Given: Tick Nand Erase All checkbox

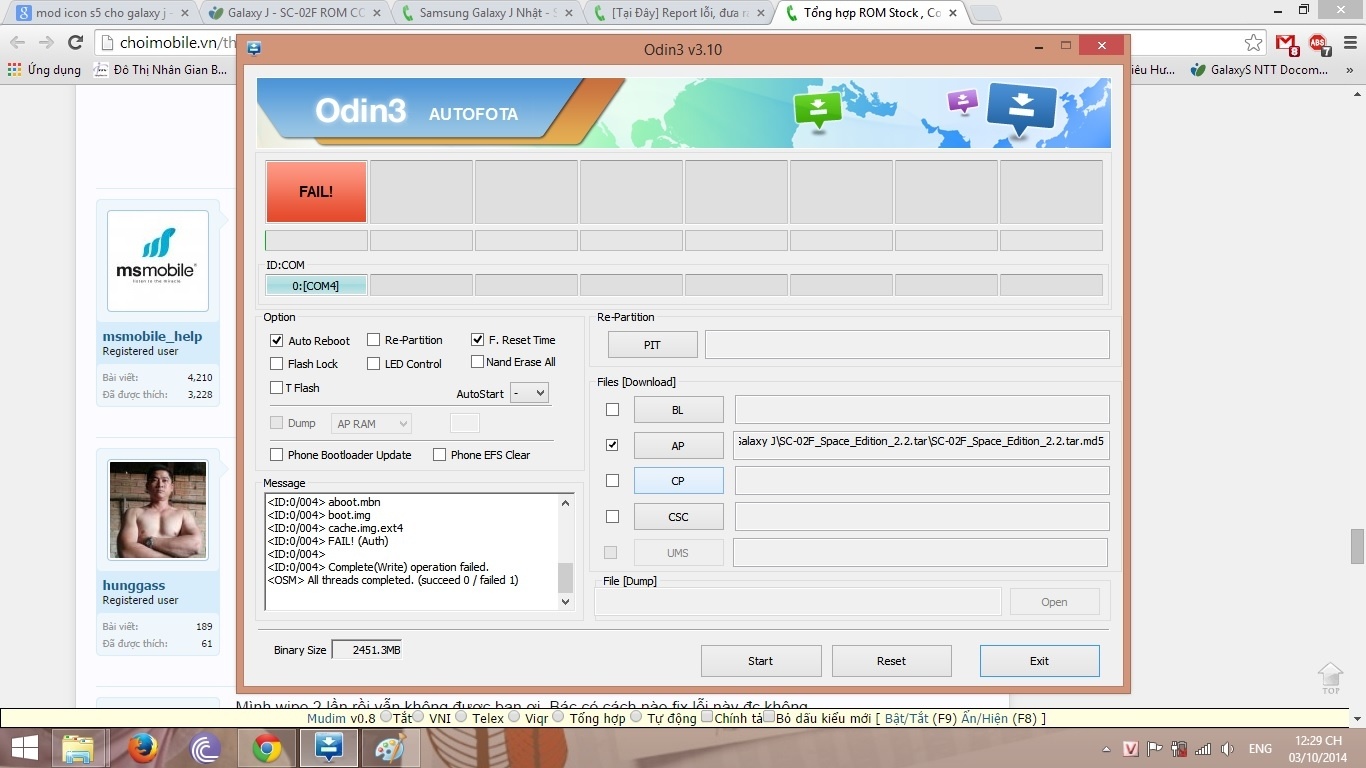Looking at the screenshot, I should 478,361.
